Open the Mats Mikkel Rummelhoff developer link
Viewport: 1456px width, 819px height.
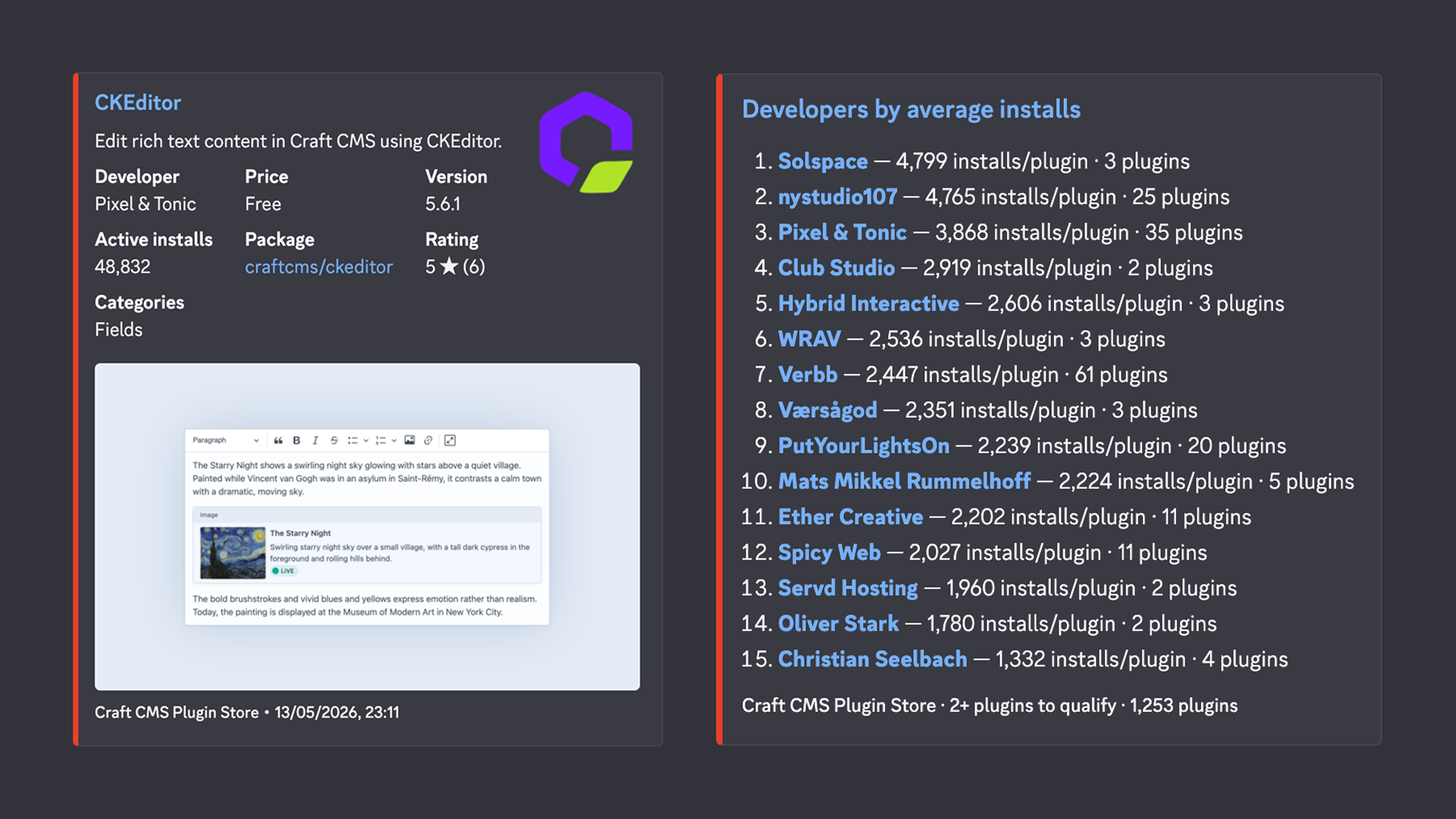pos(904,482)
